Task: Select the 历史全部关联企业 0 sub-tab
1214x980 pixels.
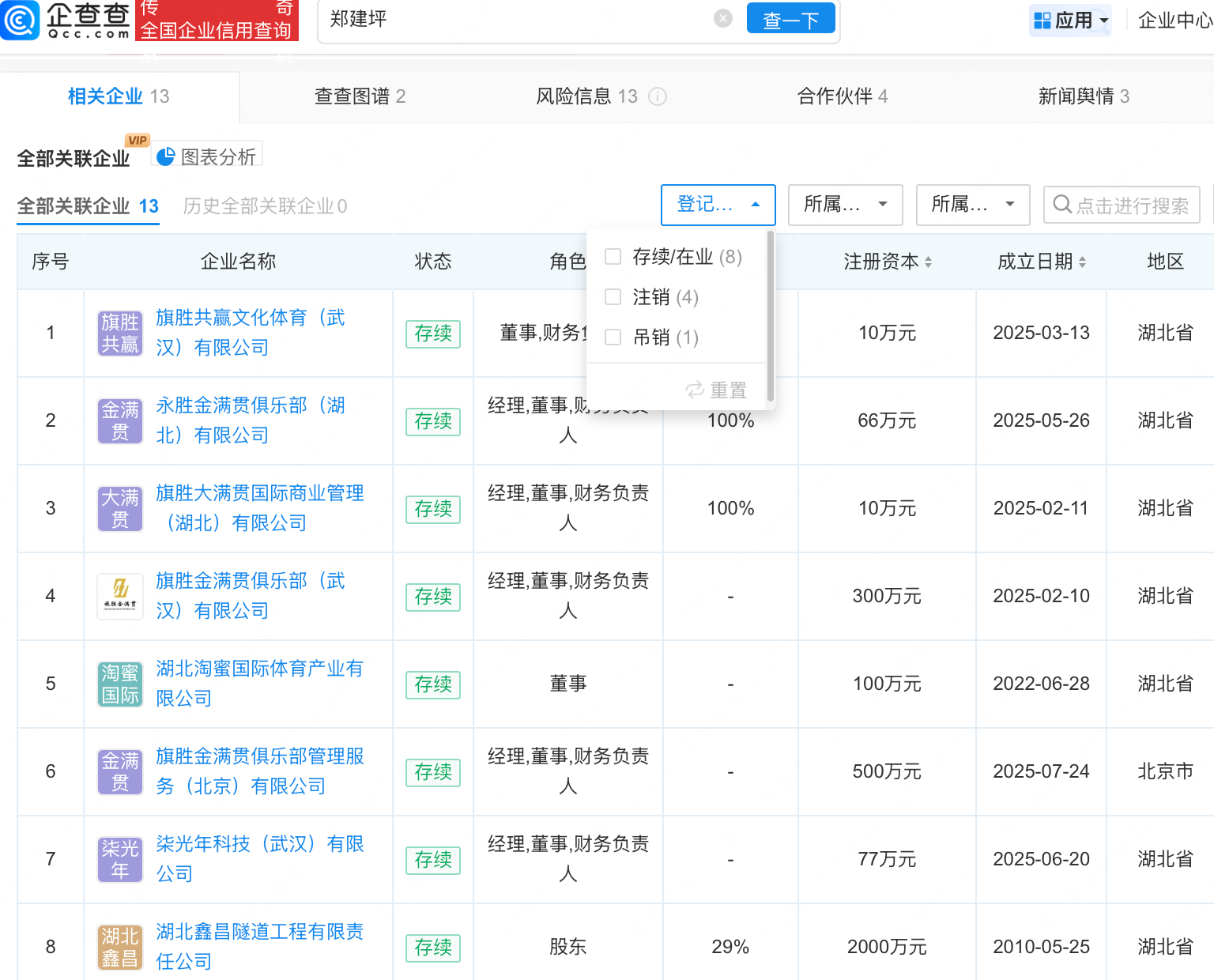Action: [265, 206]
